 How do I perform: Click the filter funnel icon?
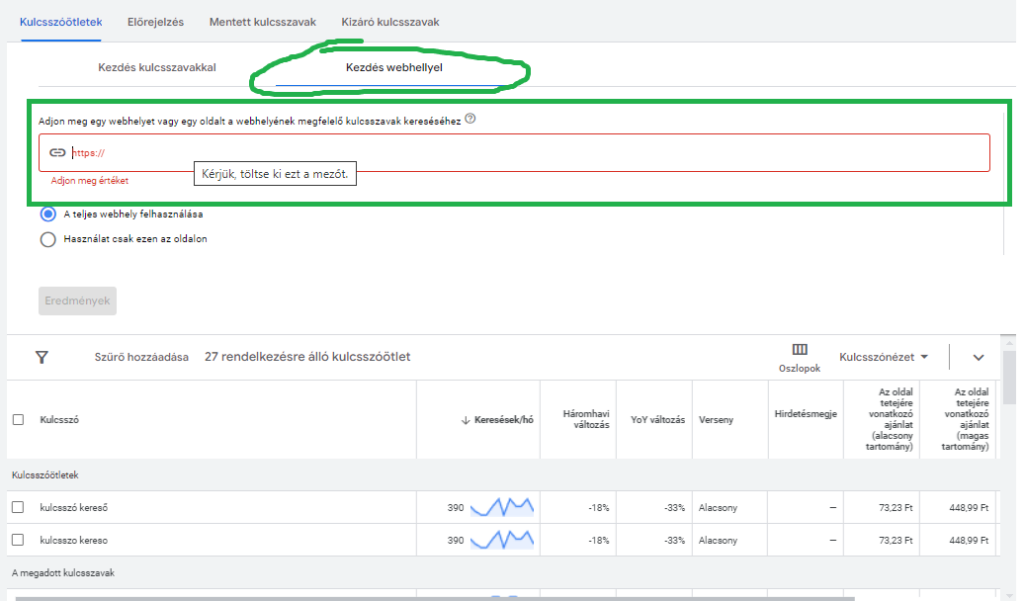click(x=42, y=357)
